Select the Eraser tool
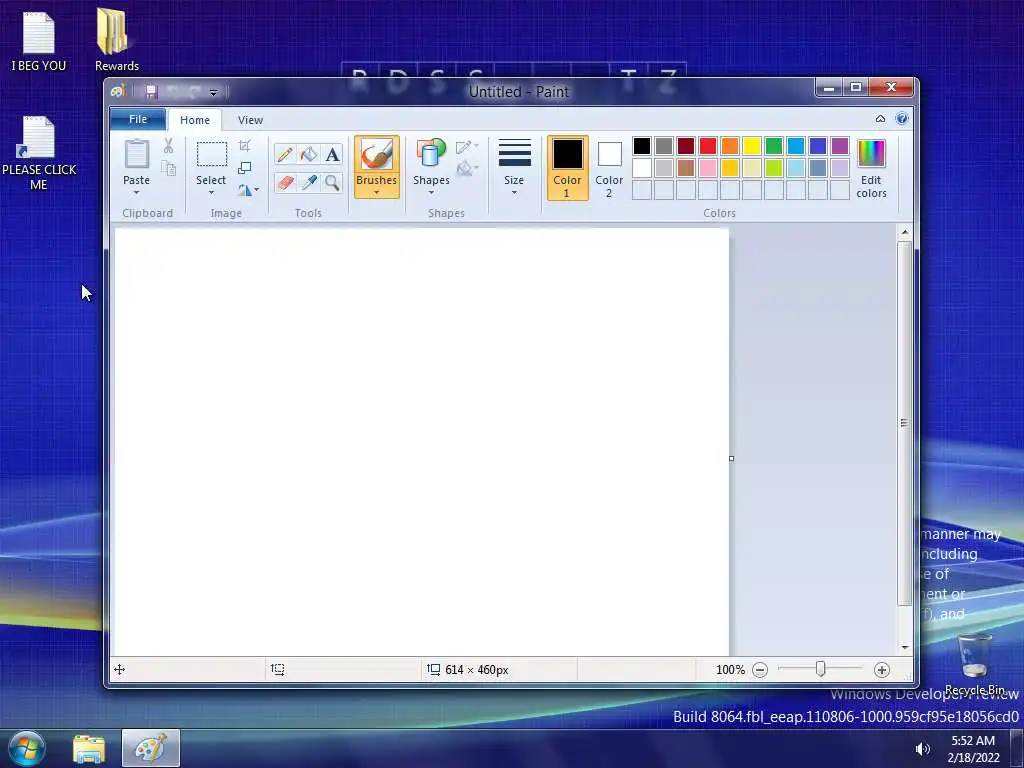1024x768 pixels. [285, 182]
